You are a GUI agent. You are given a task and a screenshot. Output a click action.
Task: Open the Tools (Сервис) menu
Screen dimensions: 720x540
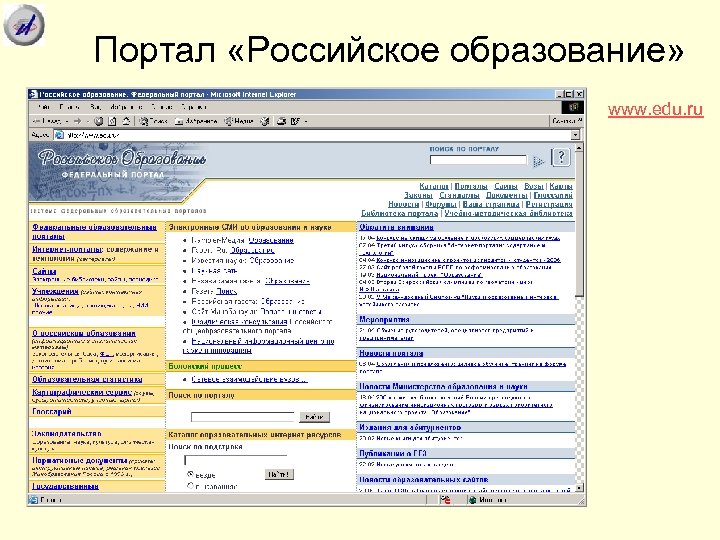click(162, 107)
